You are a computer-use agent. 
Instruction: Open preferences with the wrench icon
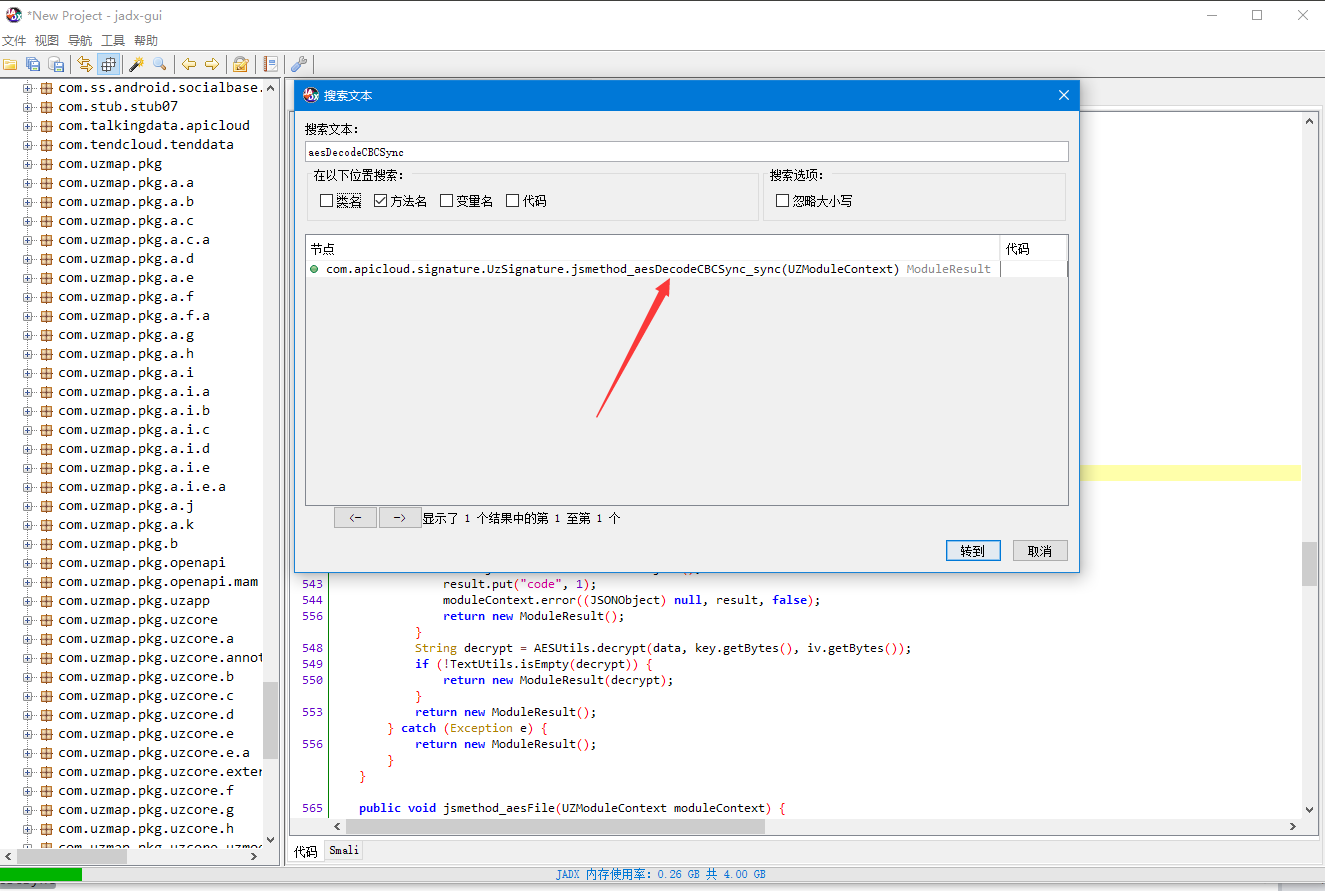point(298,64)
